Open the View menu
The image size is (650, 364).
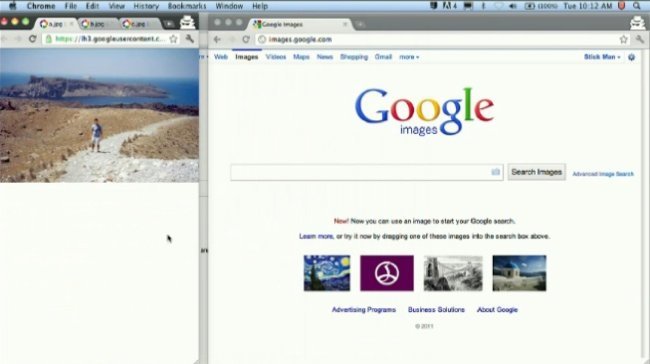click(116, 6)
